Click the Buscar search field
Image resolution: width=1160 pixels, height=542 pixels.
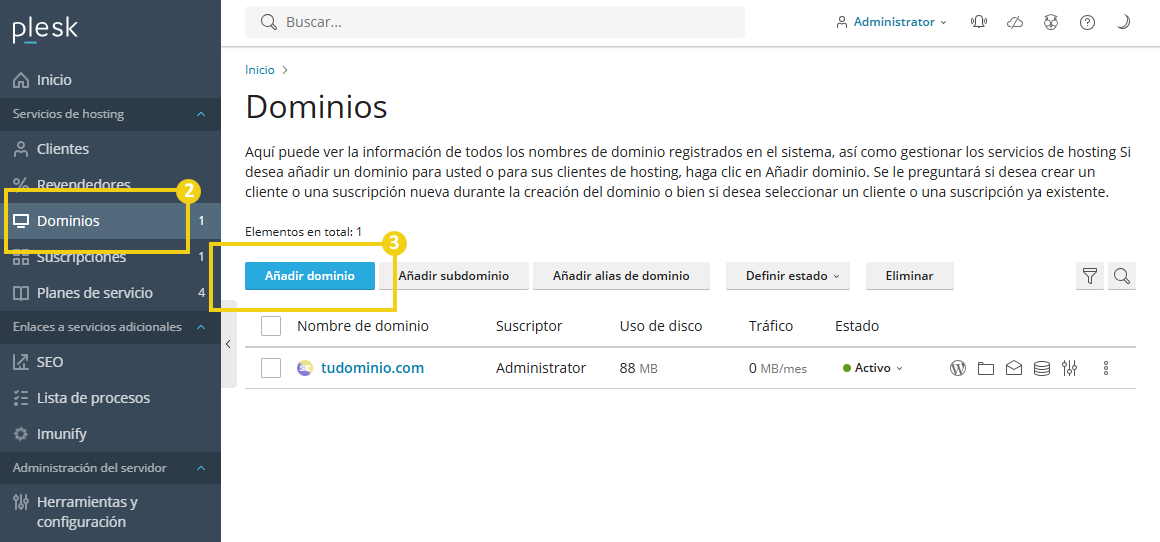tap(495, 22)
